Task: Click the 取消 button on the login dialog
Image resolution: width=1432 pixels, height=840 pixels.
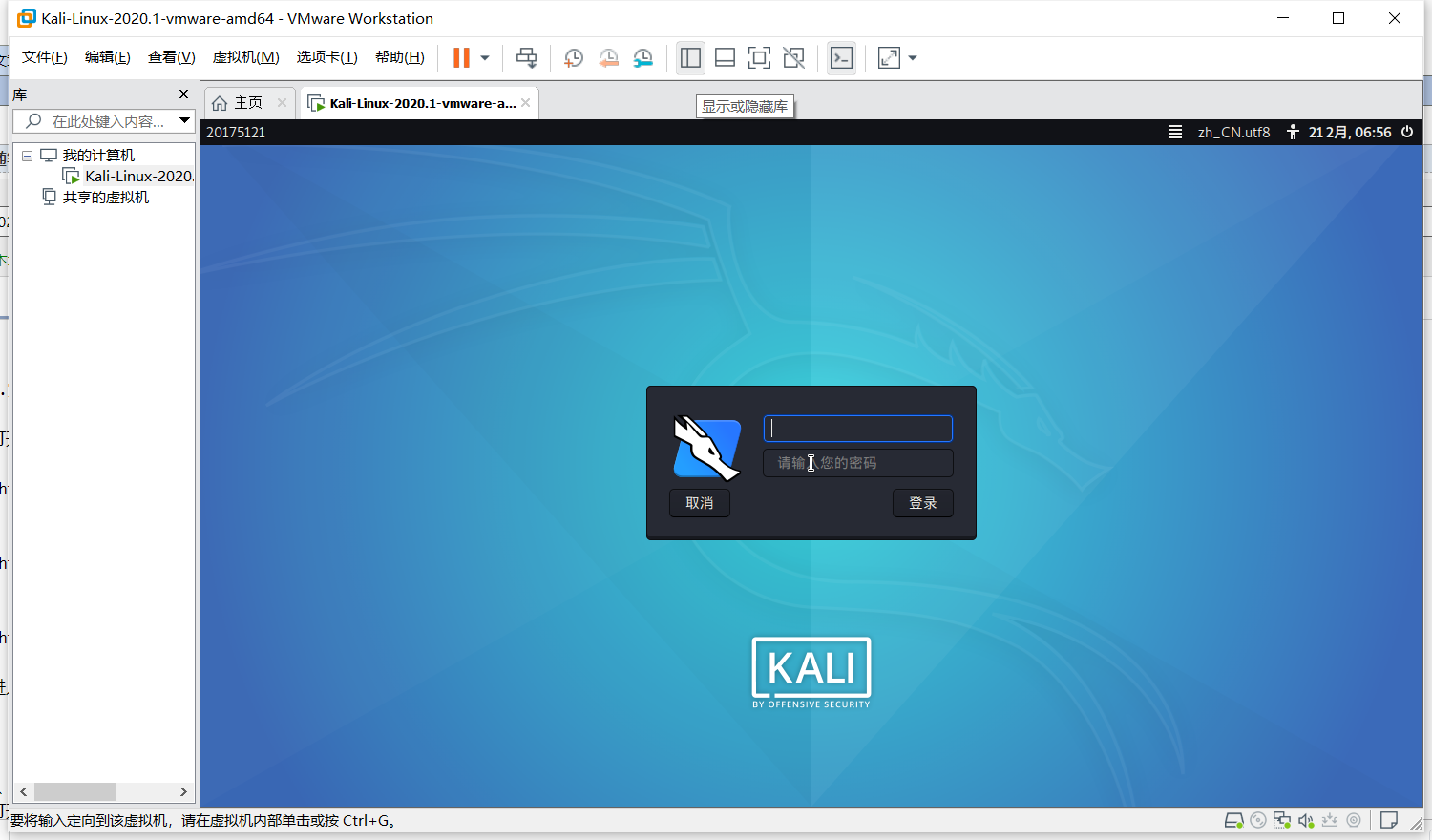Action: coord(700,503)
